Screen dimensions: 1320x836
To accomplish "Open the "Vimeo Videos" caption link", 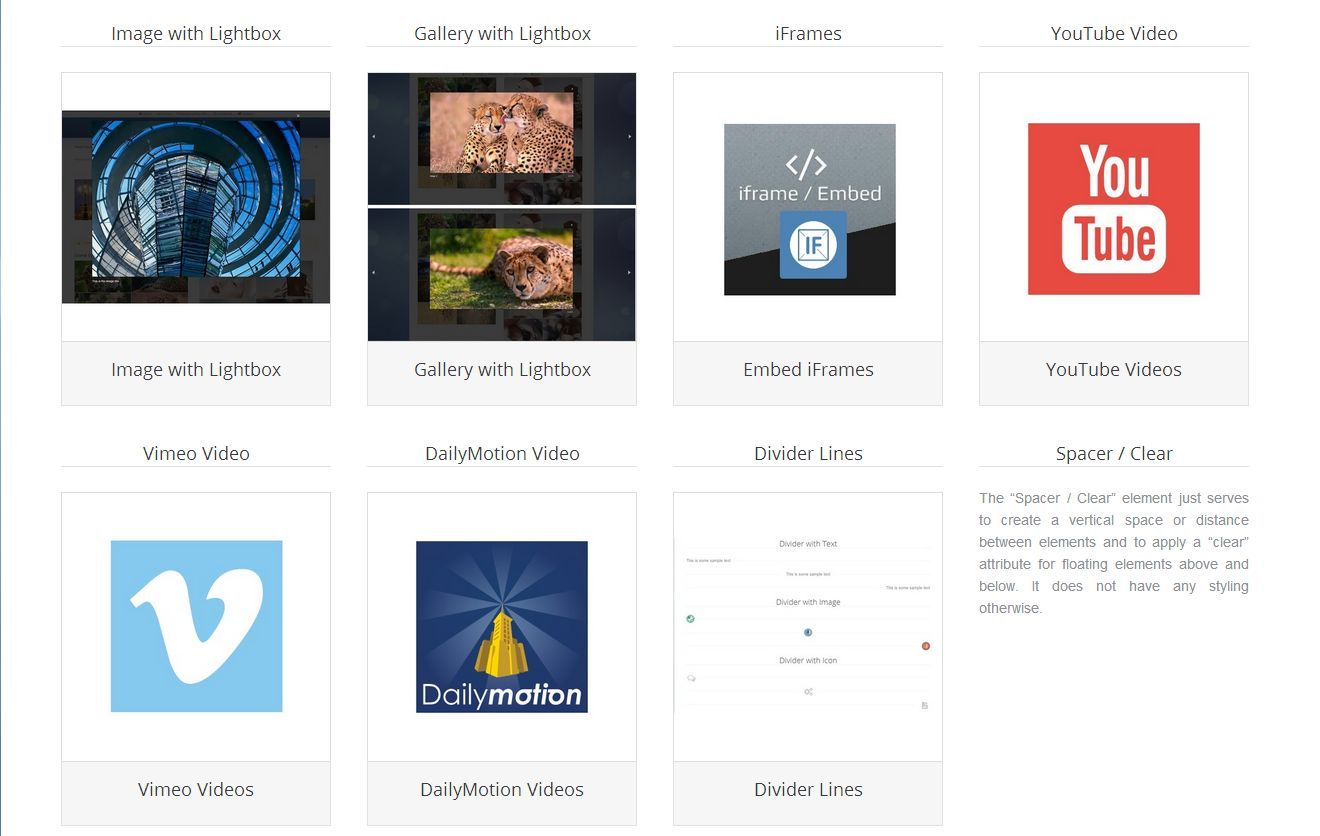I will pyautogui.click(x=196, y=789).
